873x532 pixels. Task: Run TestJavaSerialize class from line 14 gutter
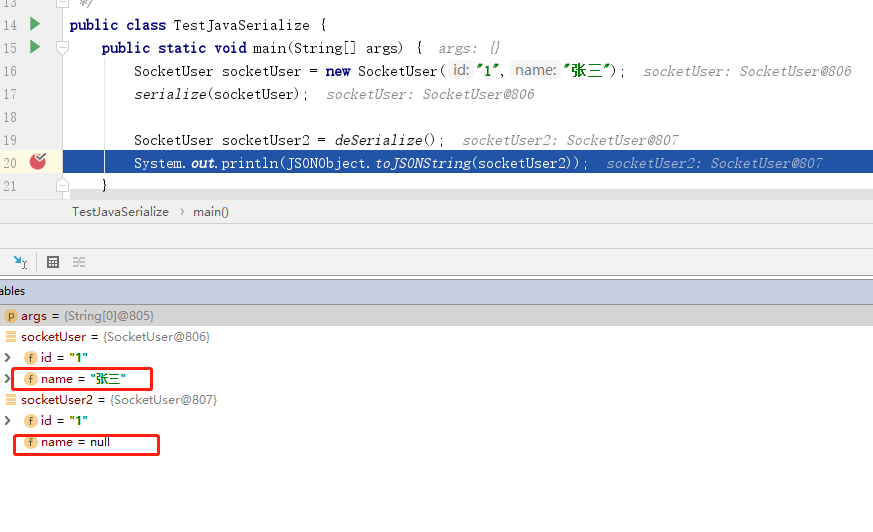(x=35, y=24)
